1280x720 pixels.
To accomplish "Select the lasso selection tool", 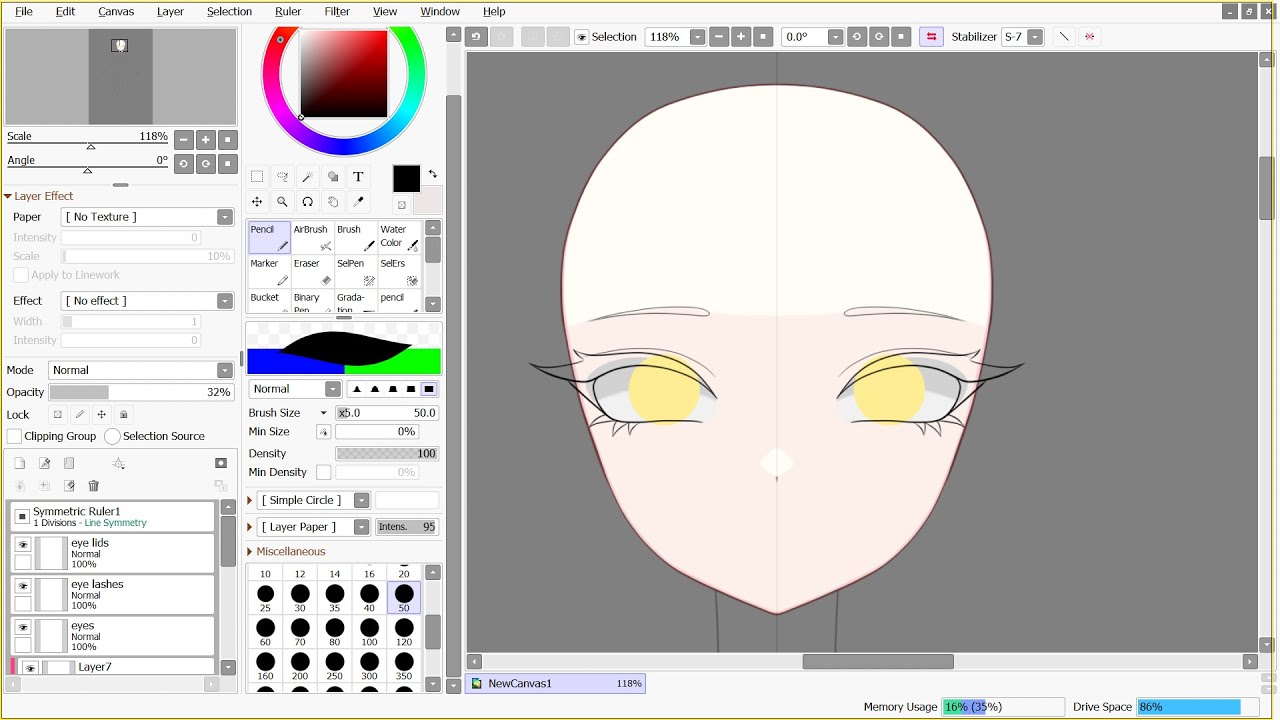I will coord(283,176).
